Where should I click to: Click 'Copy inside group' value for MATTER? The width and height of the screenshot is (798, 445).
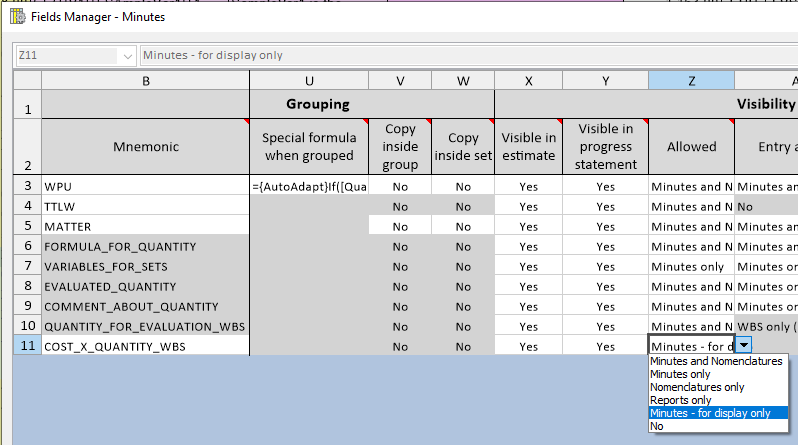[400, 226]
